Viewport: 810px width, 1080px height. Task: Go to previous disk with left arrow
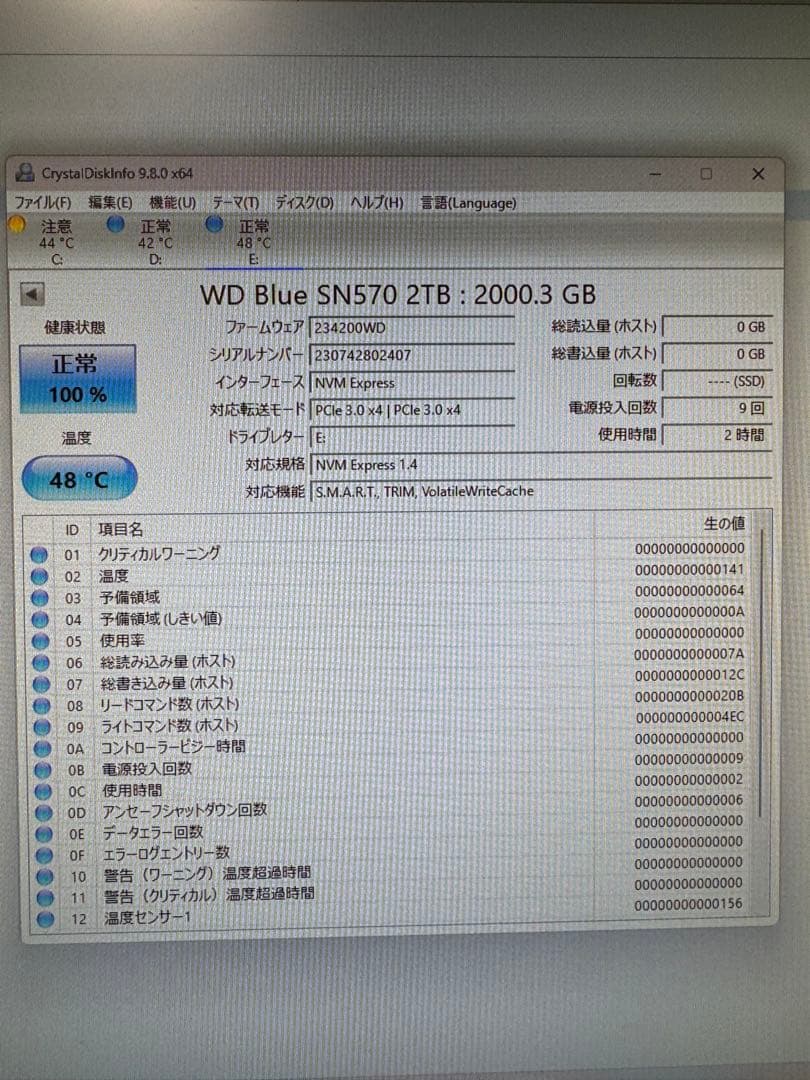[x=32, y=294]
